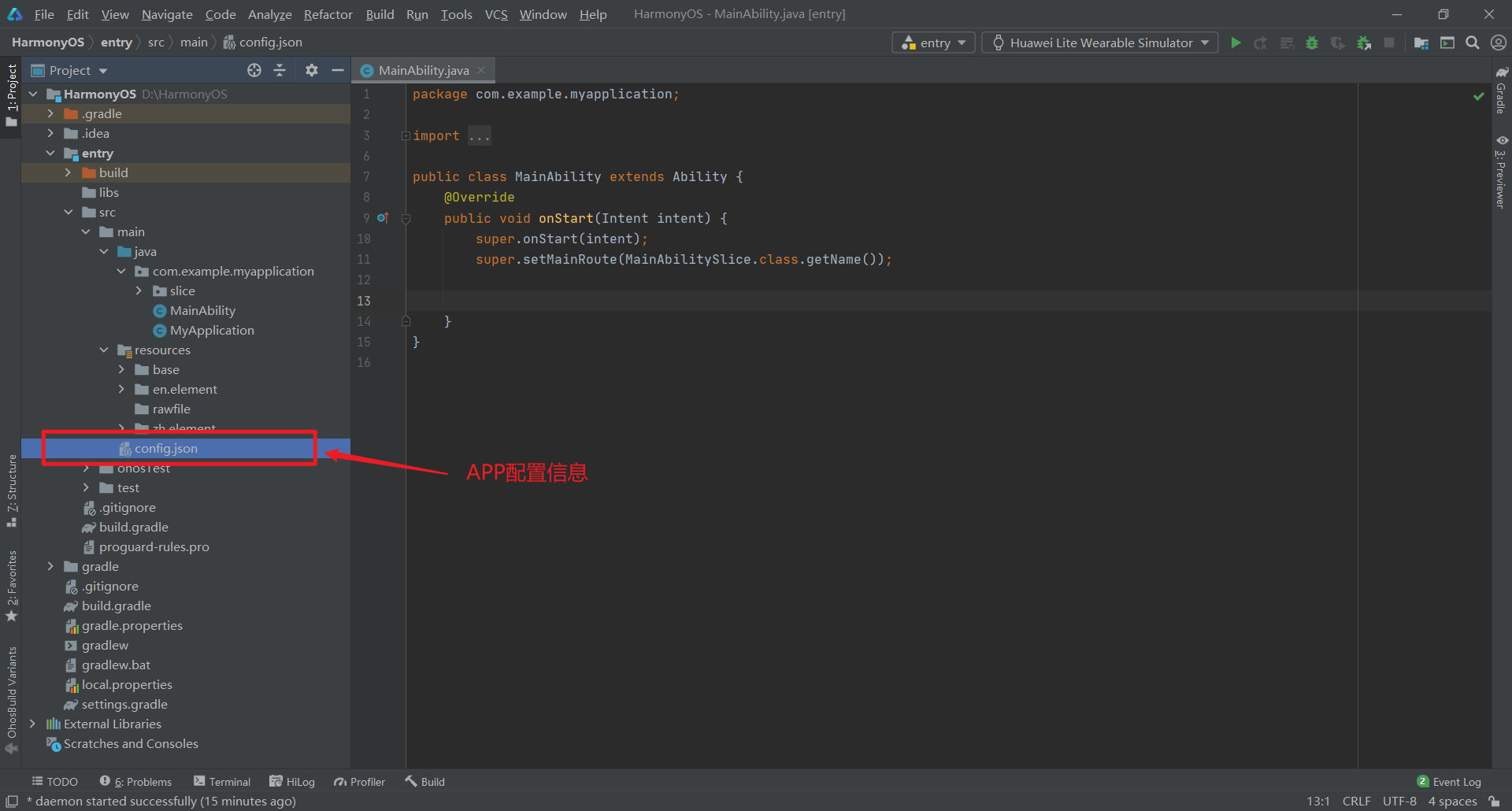Open the bottom Build tool window

[425, 781]
